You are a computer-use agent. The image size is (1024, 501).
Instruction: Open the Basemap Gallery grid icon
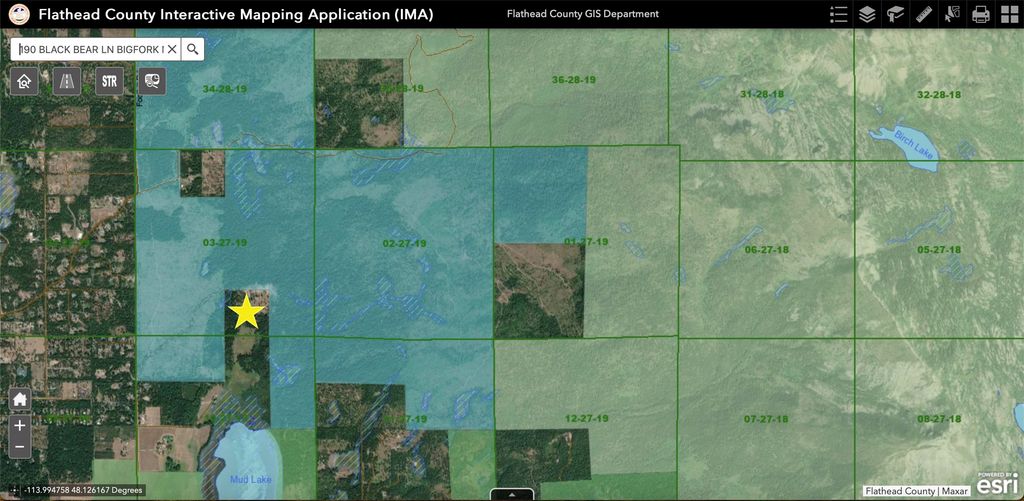[1009, 14]
